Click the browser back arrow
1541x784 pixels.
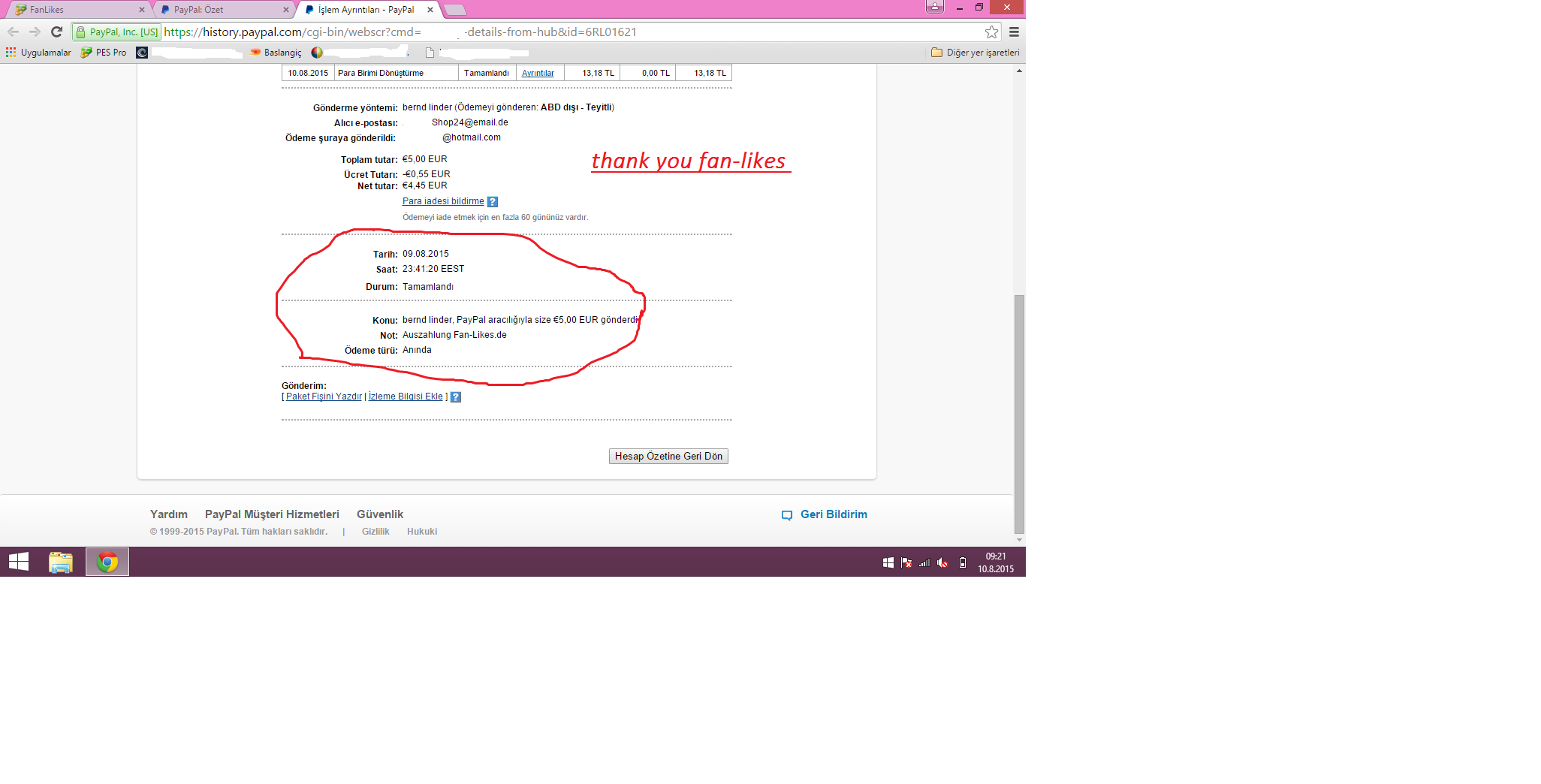pyautogui.click(x=13, y=32)
